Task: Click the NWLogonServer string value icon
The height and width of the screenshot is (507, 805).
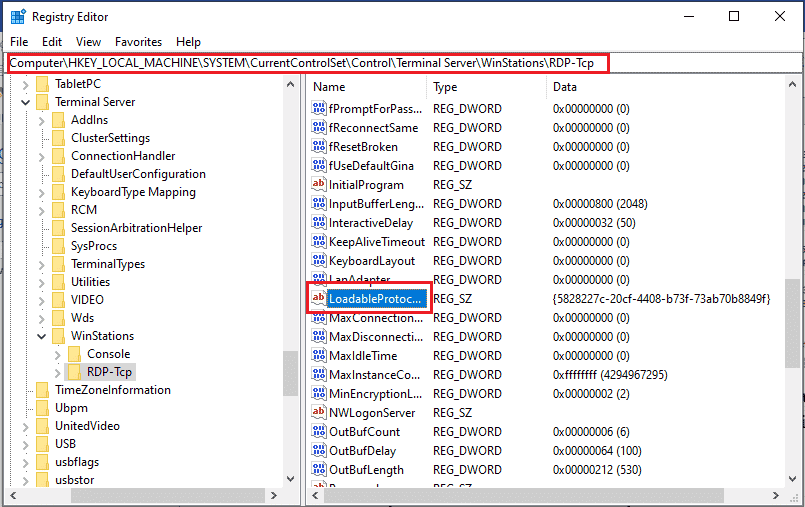Action: pyautogui.click(x=318, y=412)
